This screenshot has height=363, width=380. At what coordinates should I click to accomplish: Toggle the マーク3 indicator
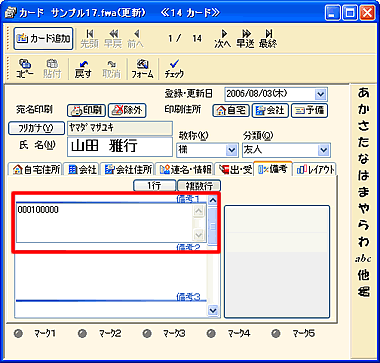pyautogui.click(x=146, y=333)
